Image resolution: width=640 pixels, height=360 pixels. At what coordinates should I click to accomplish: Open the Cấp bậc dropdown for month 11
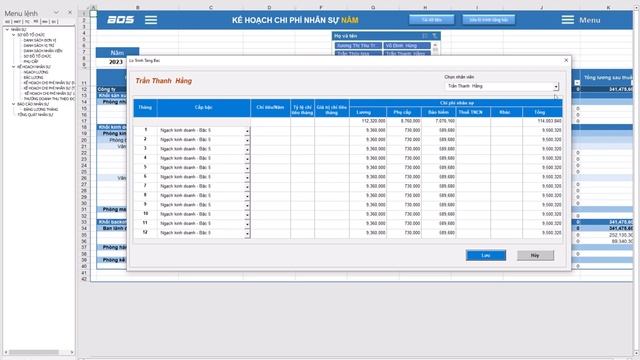click(x=247, y=224)
